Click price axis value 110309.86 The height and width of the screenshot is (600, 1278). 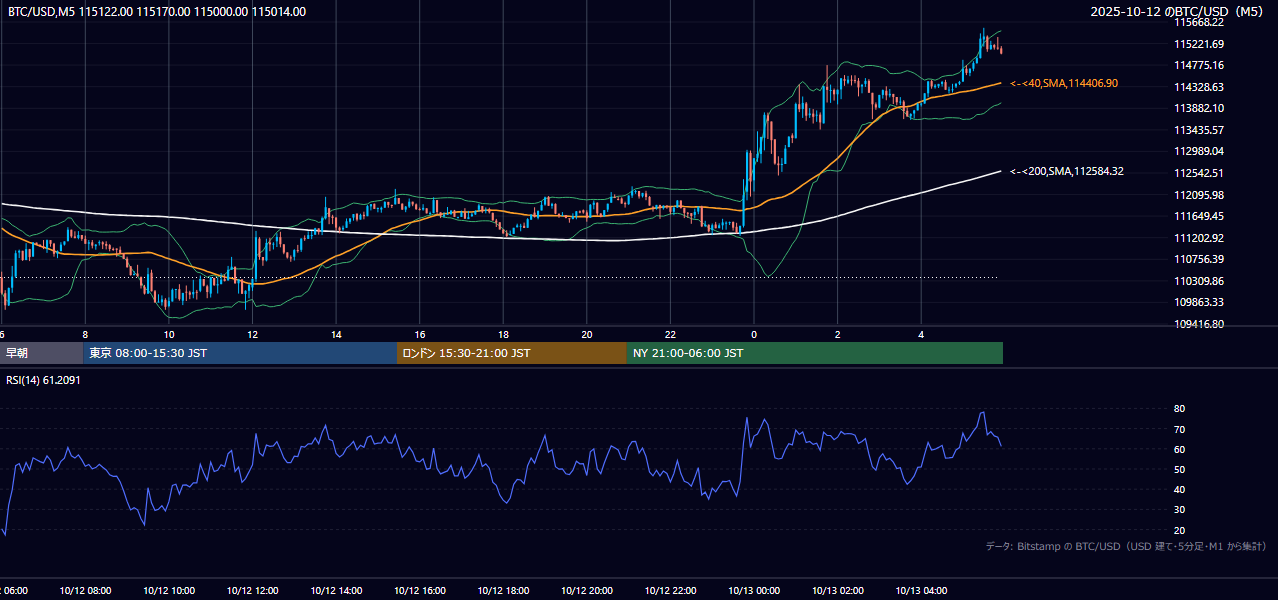(x=1200, y=281)
